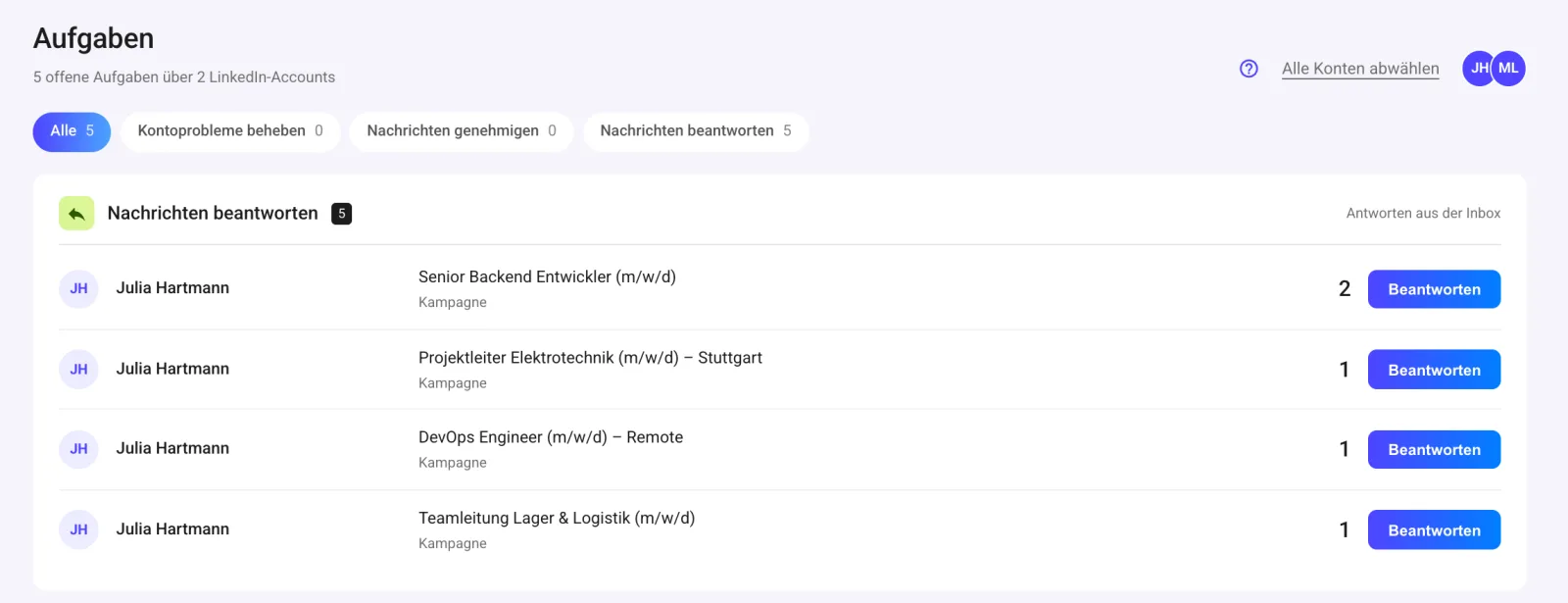Click Beantworten for Projektleiter Elektrotechnik Stuttgart
Image resolution: width=1568 pixels, height=603 pixels.
pos(1434,370)
